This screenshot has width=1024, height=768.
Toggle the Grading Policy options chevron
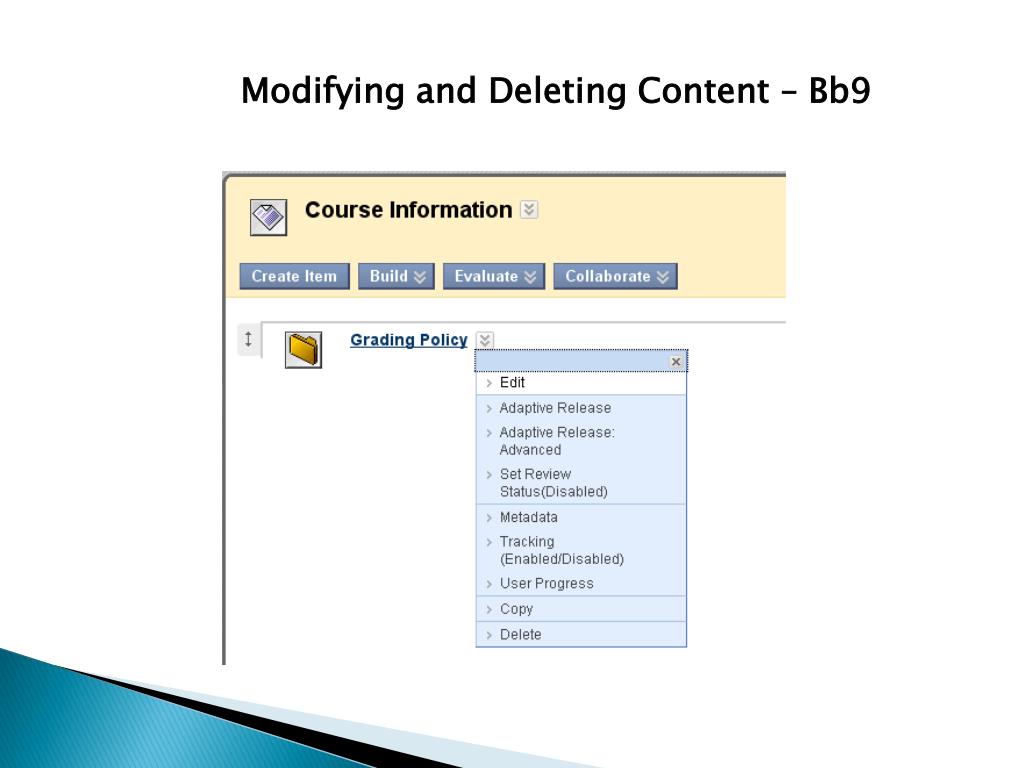click(x=485, y=340)
